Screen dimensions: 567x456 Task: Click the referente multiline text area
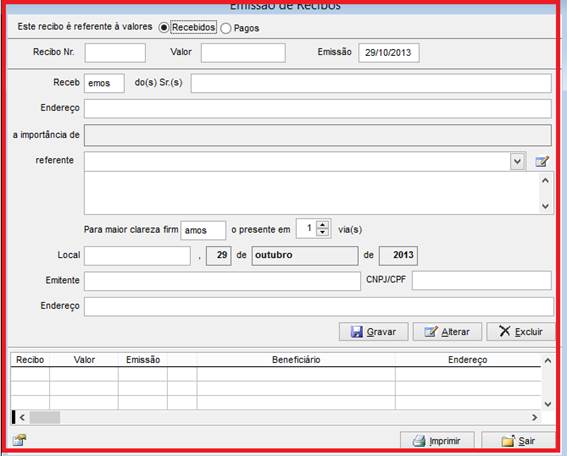pos(311,193)
